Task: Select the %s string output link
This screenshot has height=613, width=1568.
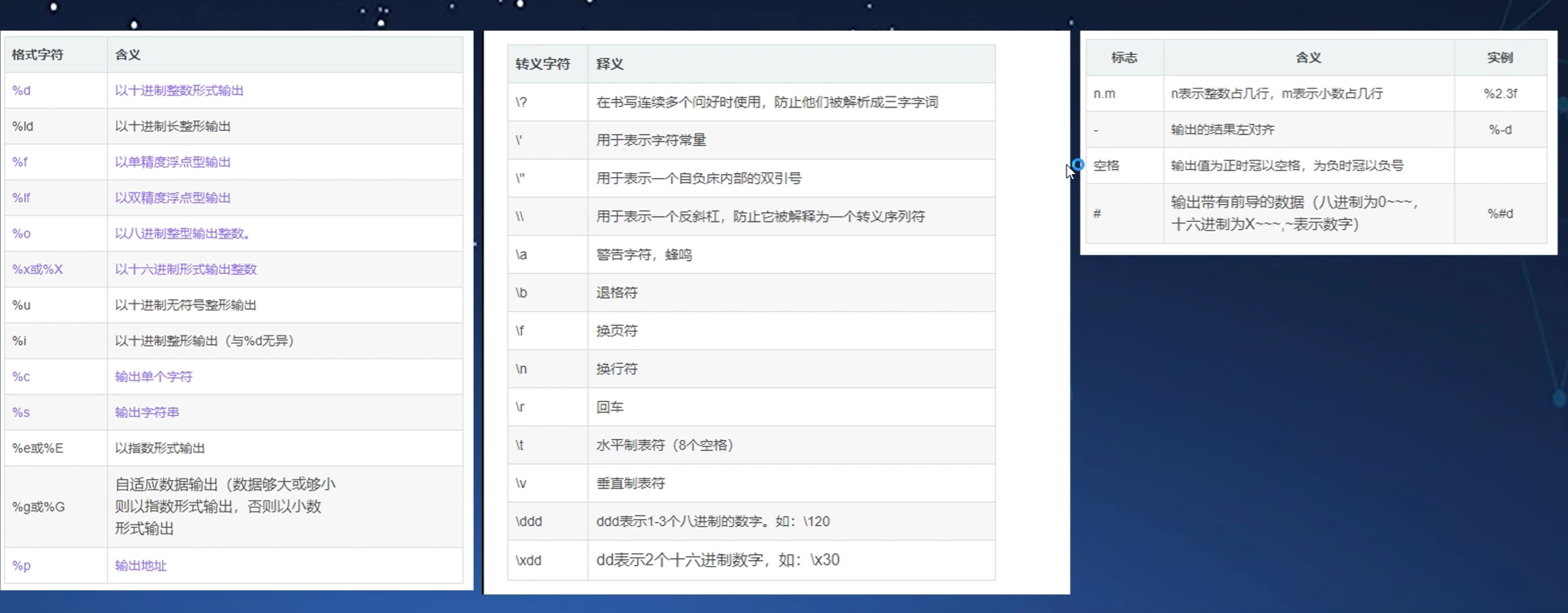Action: [21, 412]
